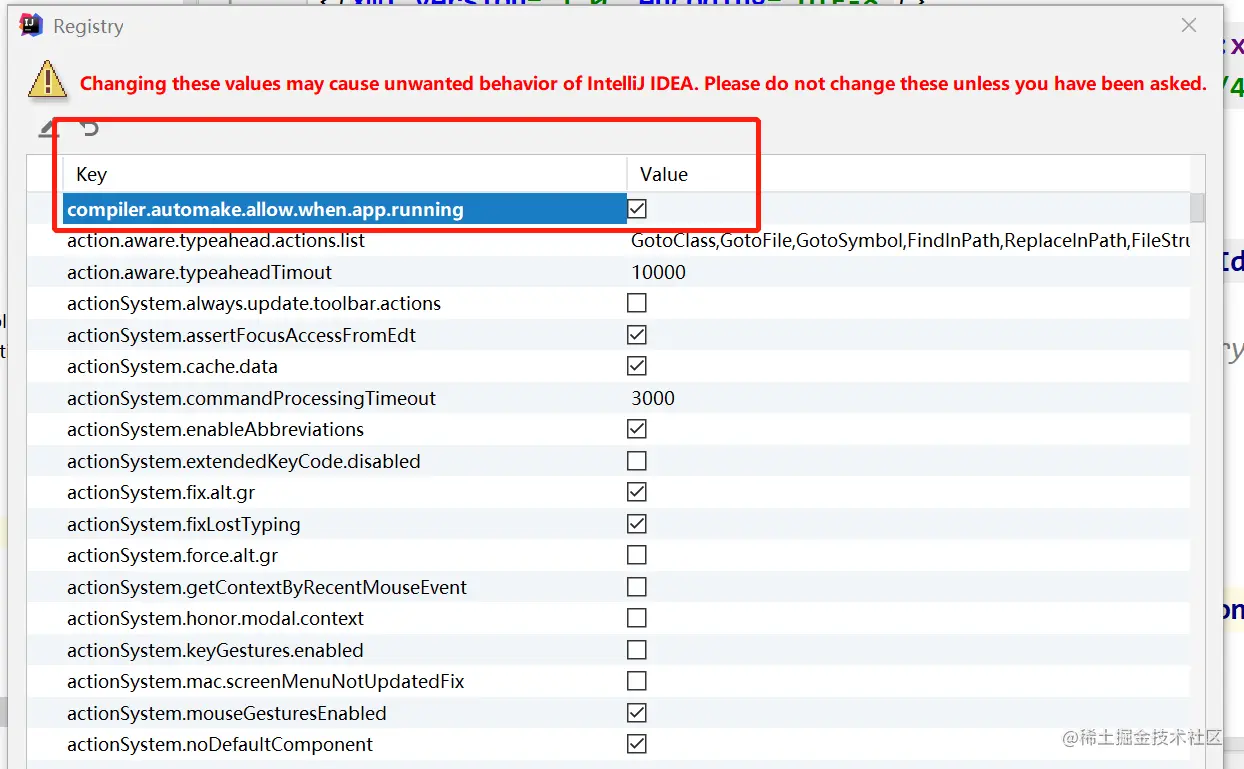Viewport: 1244px width, 769px height.
Task: Click the IntelliJ IDEA logo in title bar
Action: point(31,26)
